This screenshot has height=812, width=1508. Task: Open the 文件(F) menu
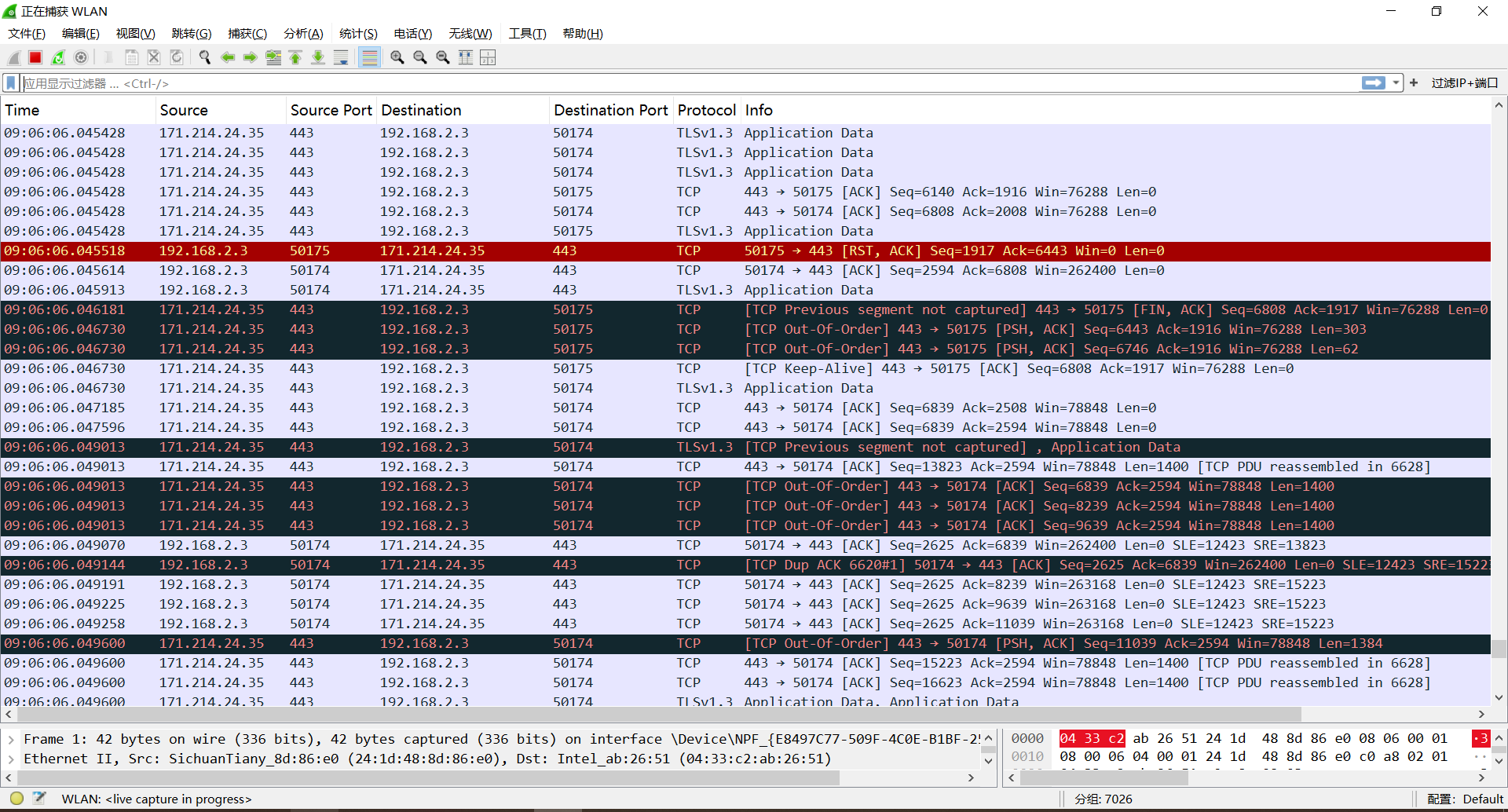click(27, 34)
